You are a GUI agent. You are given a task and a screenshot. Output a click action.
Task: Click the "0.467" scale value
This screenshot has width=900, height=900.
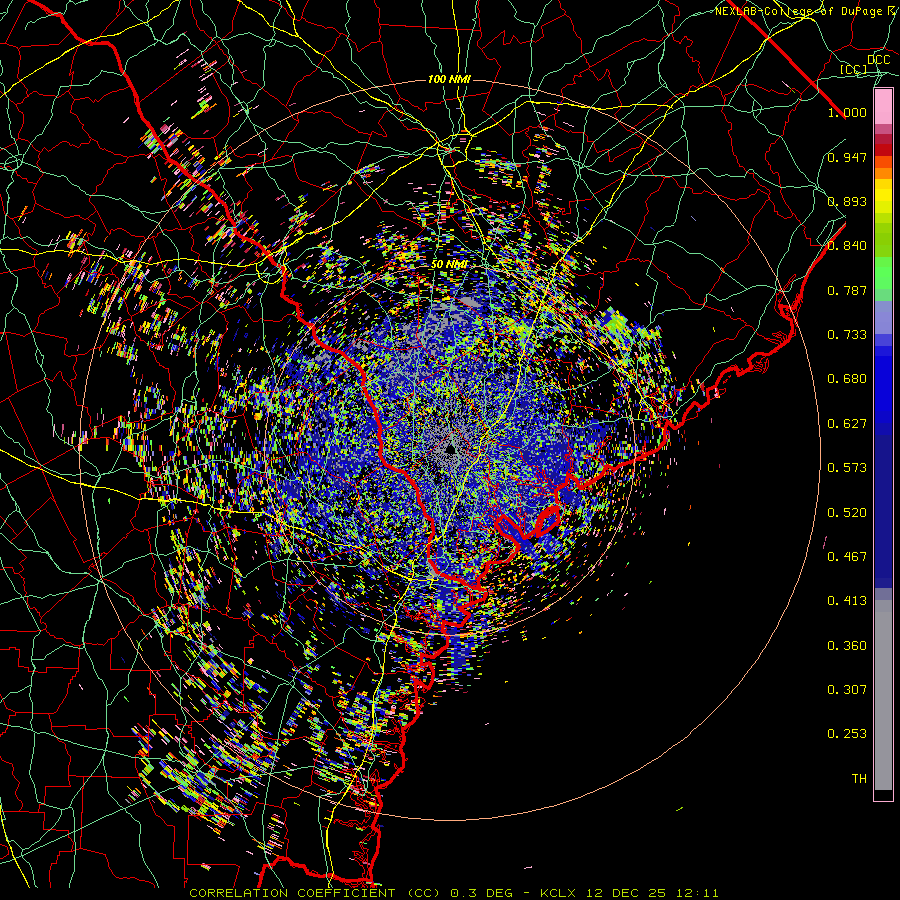point(847,557)
